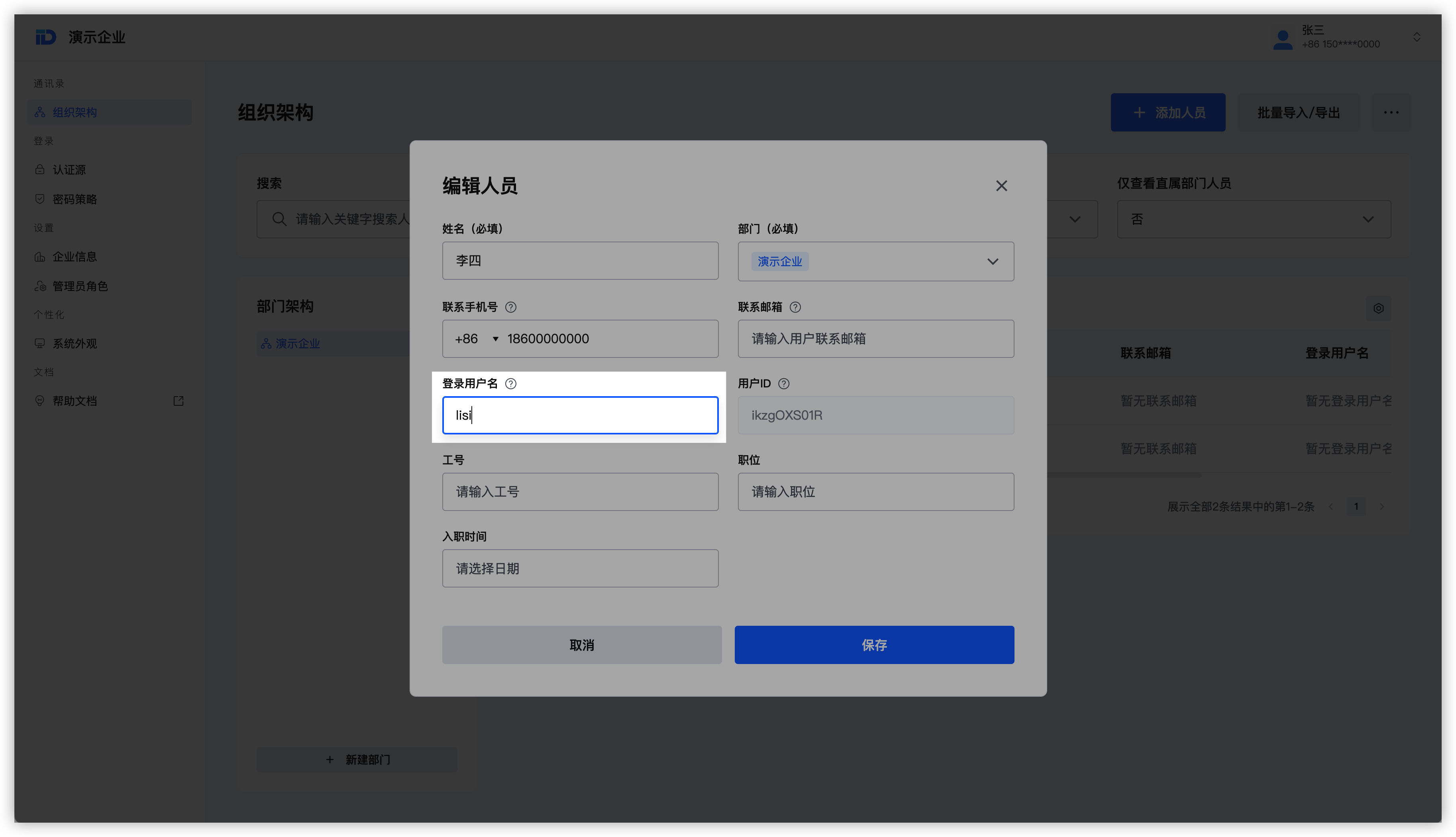Open 组织架构 in the sidebar
The width and height of the screenshot is (1456, 837).
click(x=109, y=112)
